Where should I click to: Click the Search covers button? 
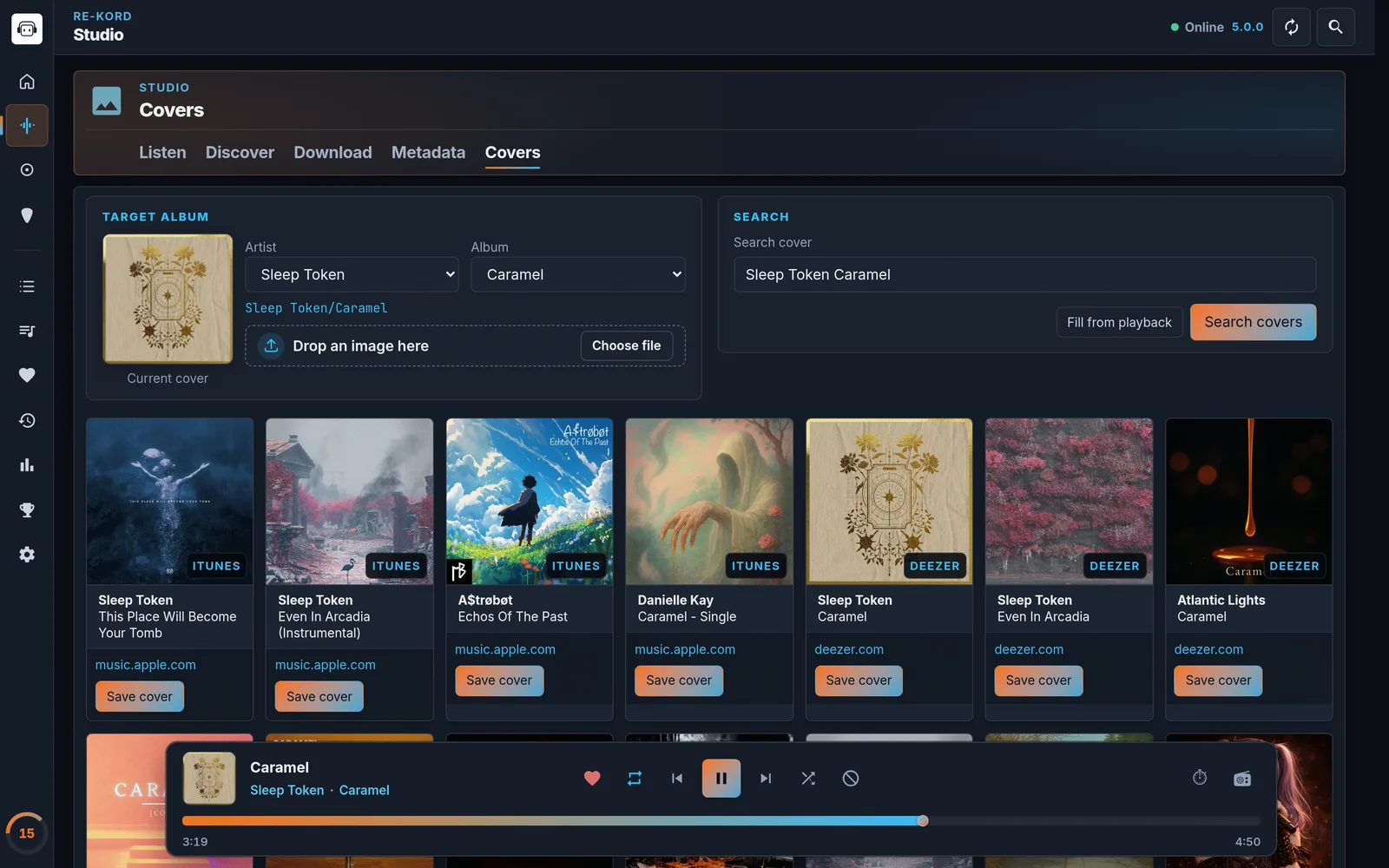(x=1253, y=322)
